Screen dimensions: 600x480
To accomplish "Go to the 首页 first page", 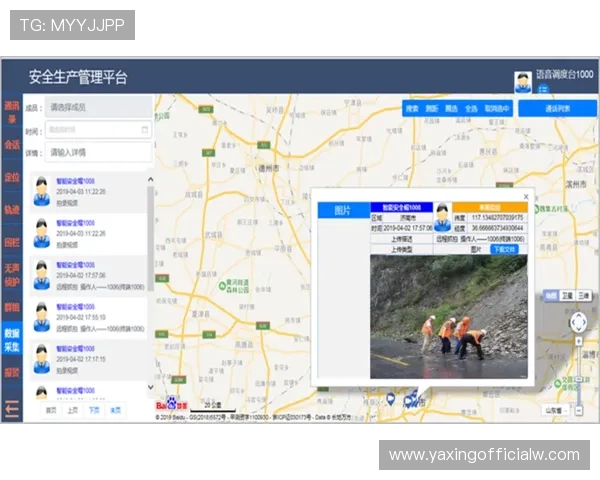I will click(x=51, y=410).
